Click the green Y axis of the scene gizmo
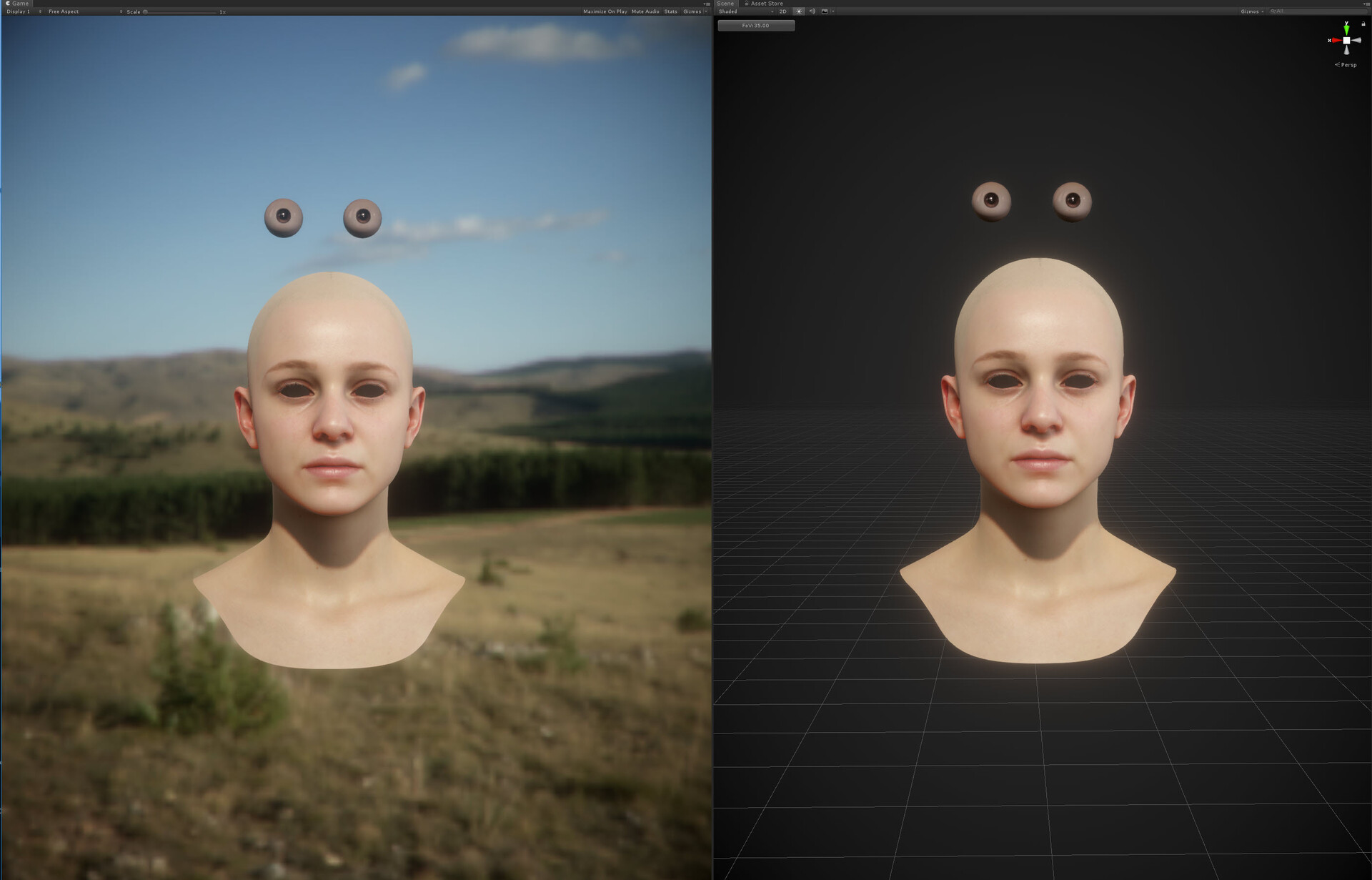1372x880 pixels. pyautogui.click(x=1346, y=30)
